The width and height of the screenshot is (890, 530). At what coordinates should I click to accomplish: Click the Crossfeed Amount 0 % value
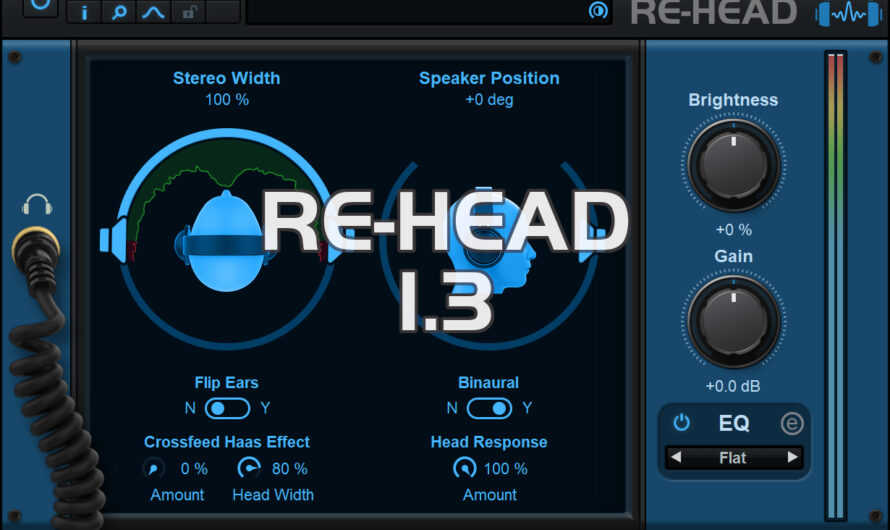194,469
